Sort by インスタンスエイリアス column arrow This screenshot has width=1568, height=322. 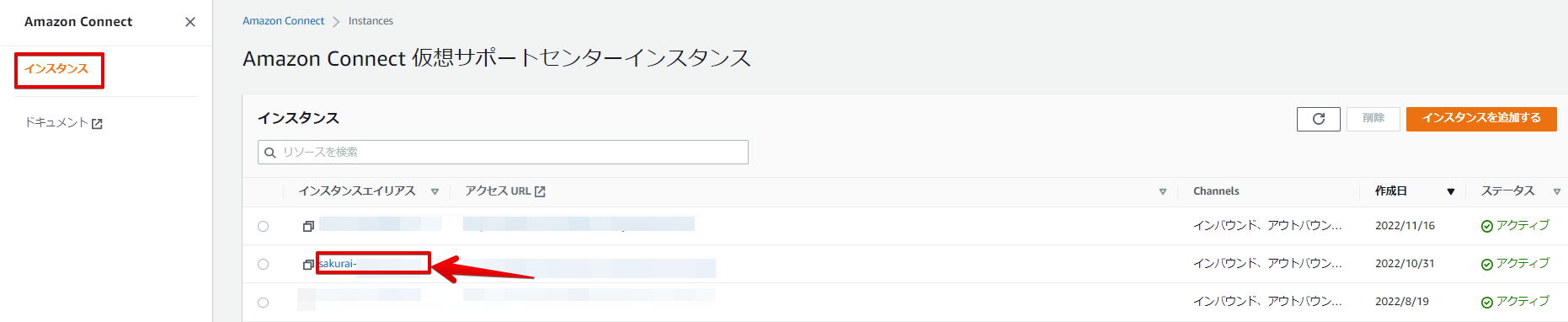(x=435, y=191)
